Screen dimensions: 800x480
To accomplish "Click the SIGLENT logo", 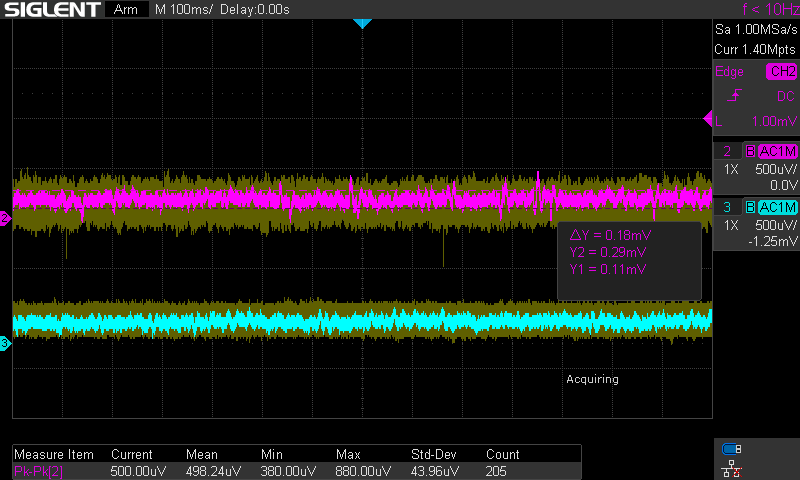I will [x=51, y=10].
